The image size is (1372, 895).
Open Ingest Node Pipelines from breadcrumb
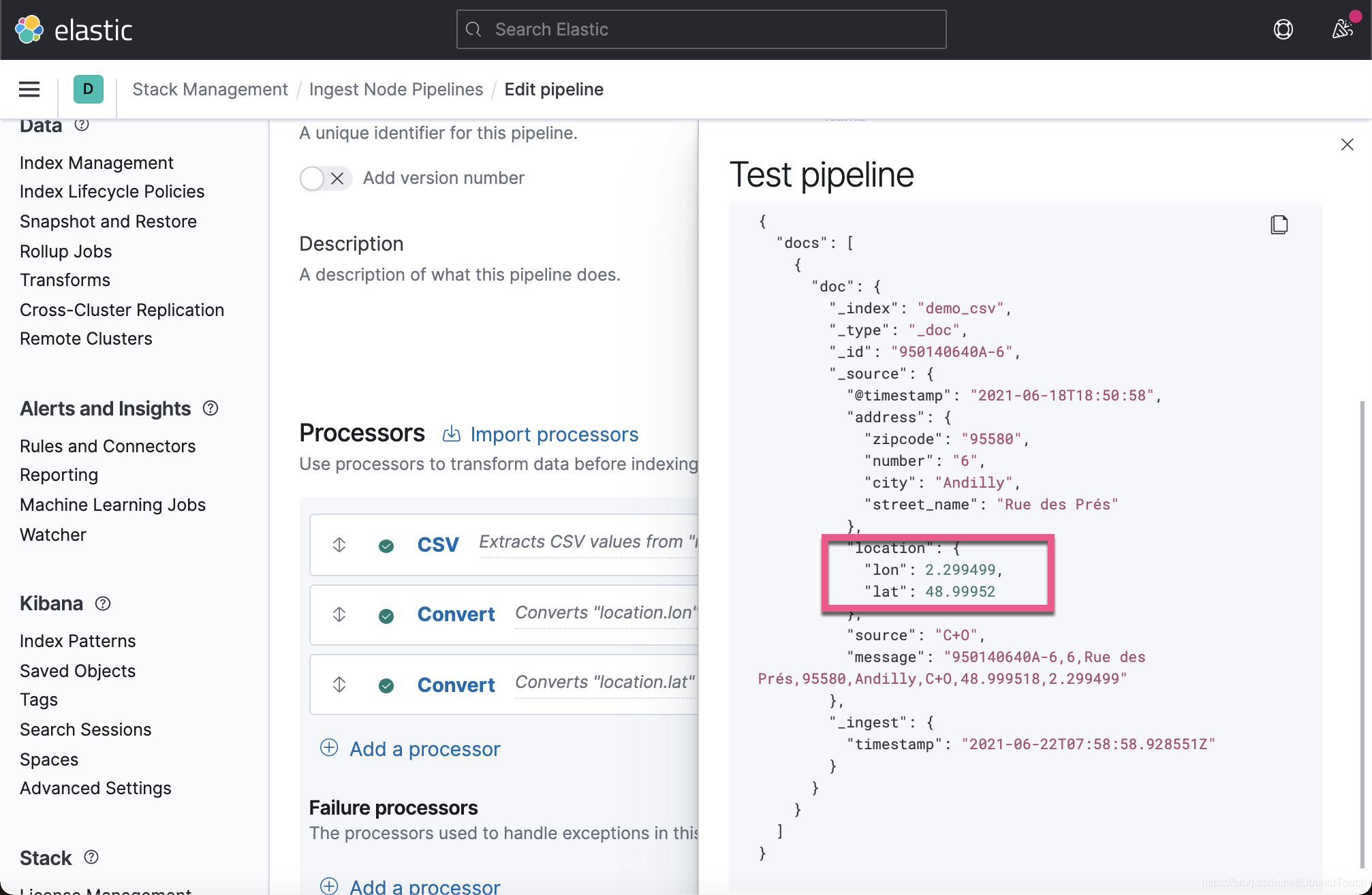click(x=396, y=89)
